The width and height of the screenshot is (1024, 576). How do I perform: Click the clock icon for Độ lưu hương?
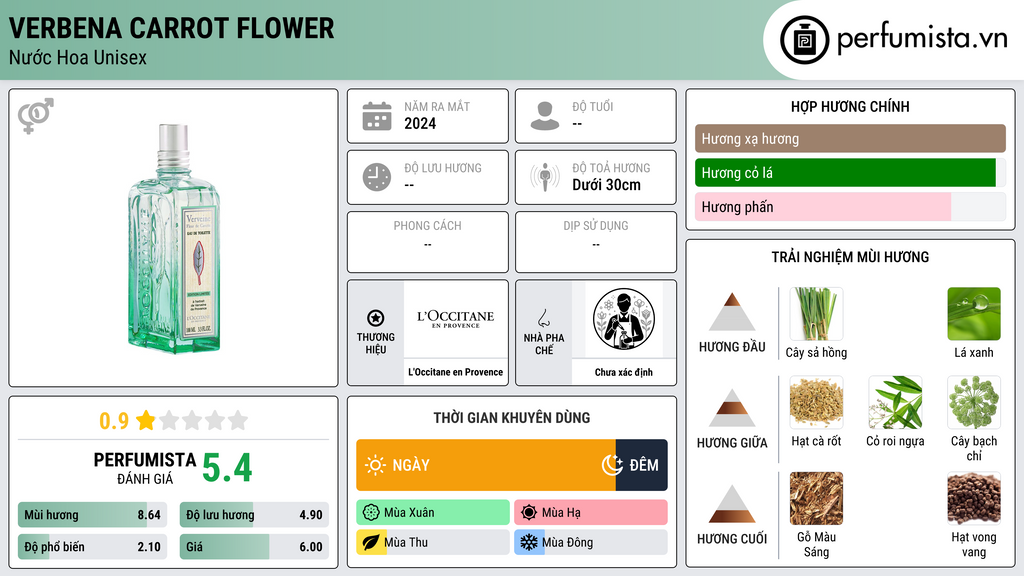point(377,178)
